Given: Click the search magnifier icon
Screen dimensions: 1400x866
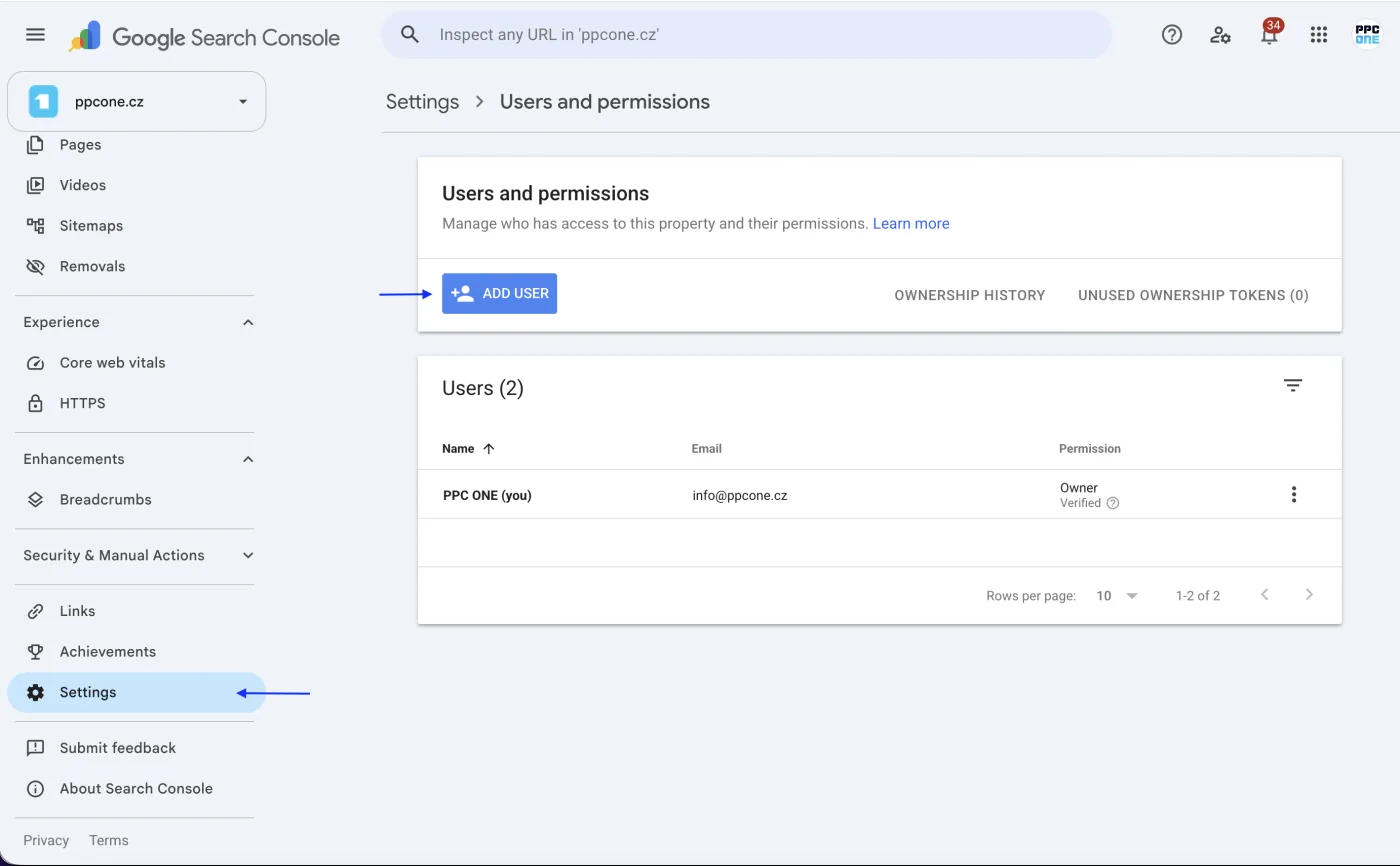Looking at the screenshot, I should (409, 35).
